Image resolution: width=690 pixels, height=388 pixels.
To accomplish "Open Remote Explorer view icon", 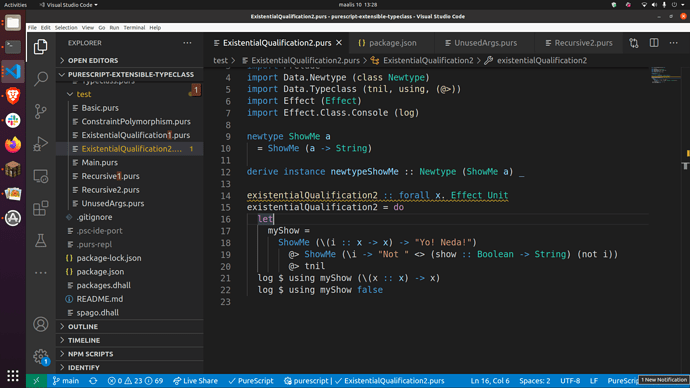I will (x=40, y=176).
